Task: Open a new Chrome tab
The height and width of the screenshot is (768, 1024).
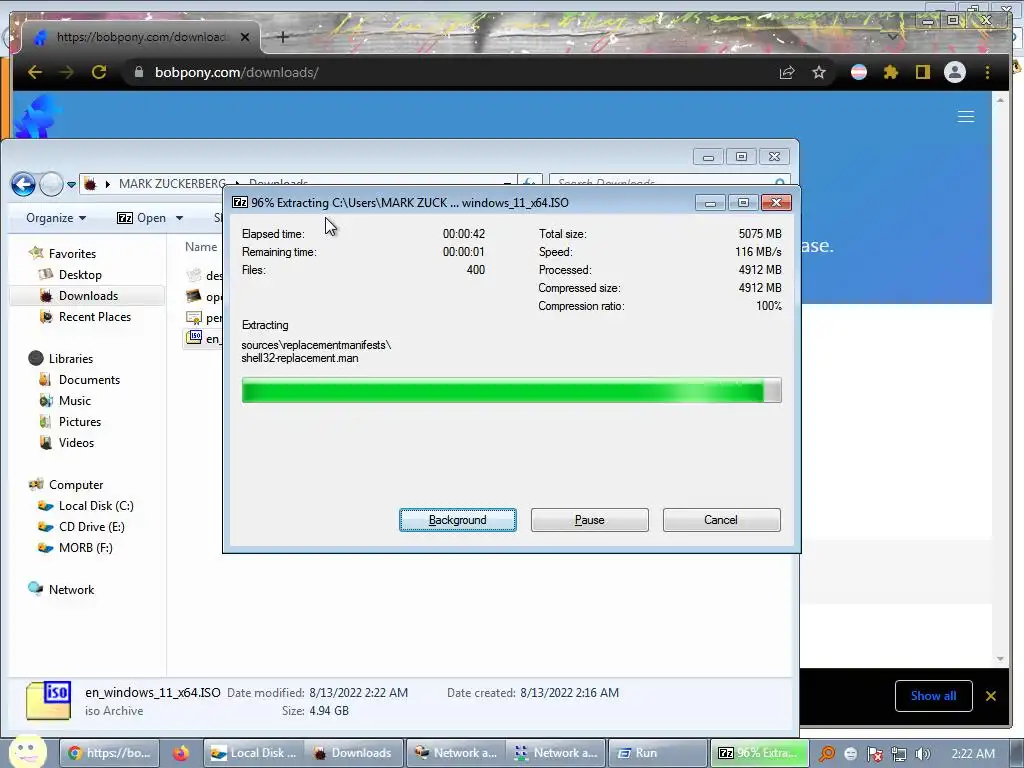Action: coord(283,37)
